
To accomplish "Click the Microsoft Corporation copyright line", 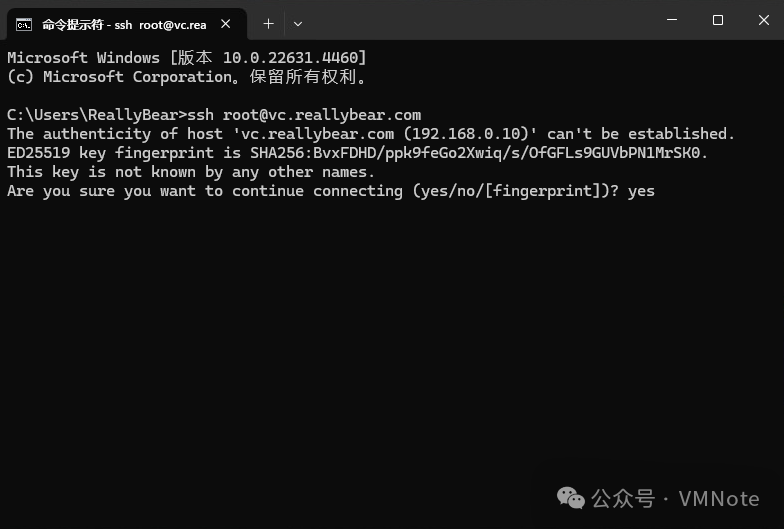I will 186,77.
